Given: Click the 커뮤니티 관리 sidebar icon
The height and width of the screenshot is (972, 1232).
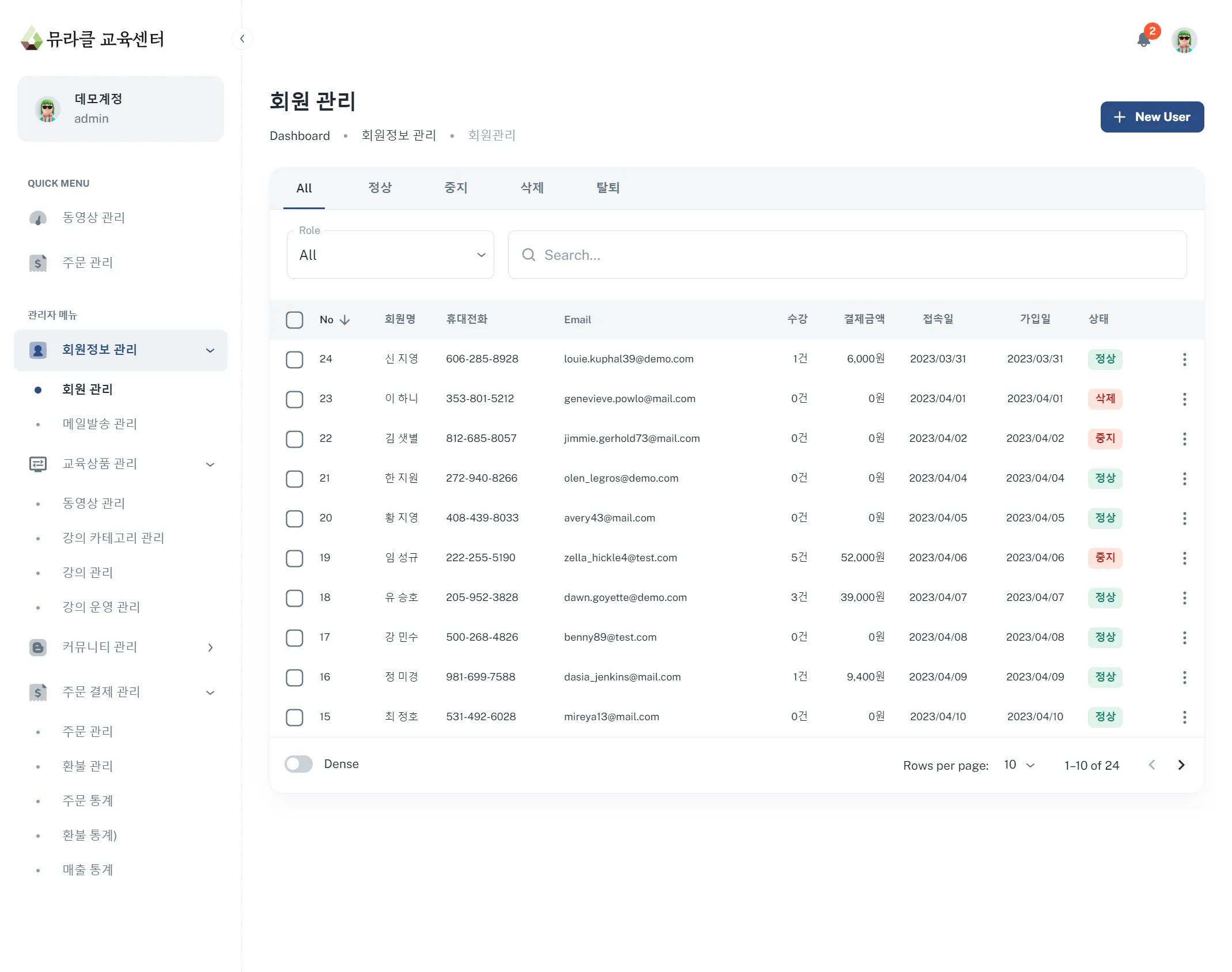Looking at the screenshot, I should tap(38, 647).
